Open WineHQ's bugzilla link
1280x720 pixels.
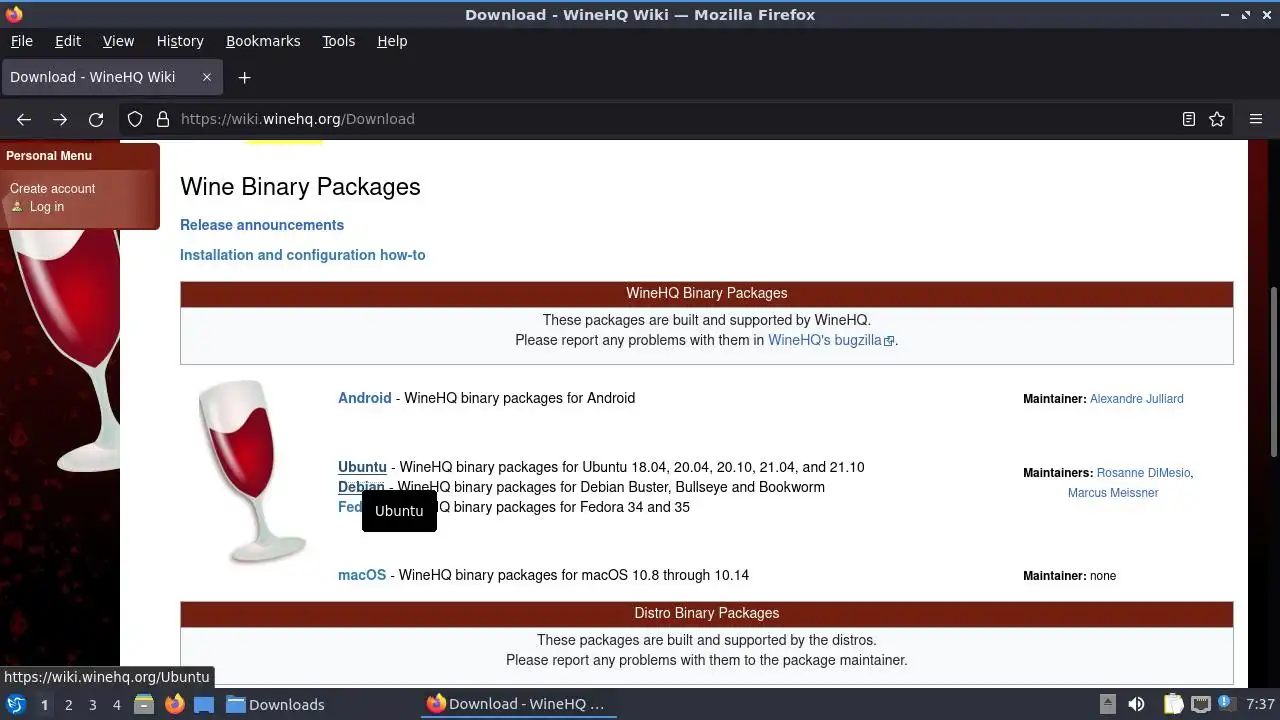(830, 340)
